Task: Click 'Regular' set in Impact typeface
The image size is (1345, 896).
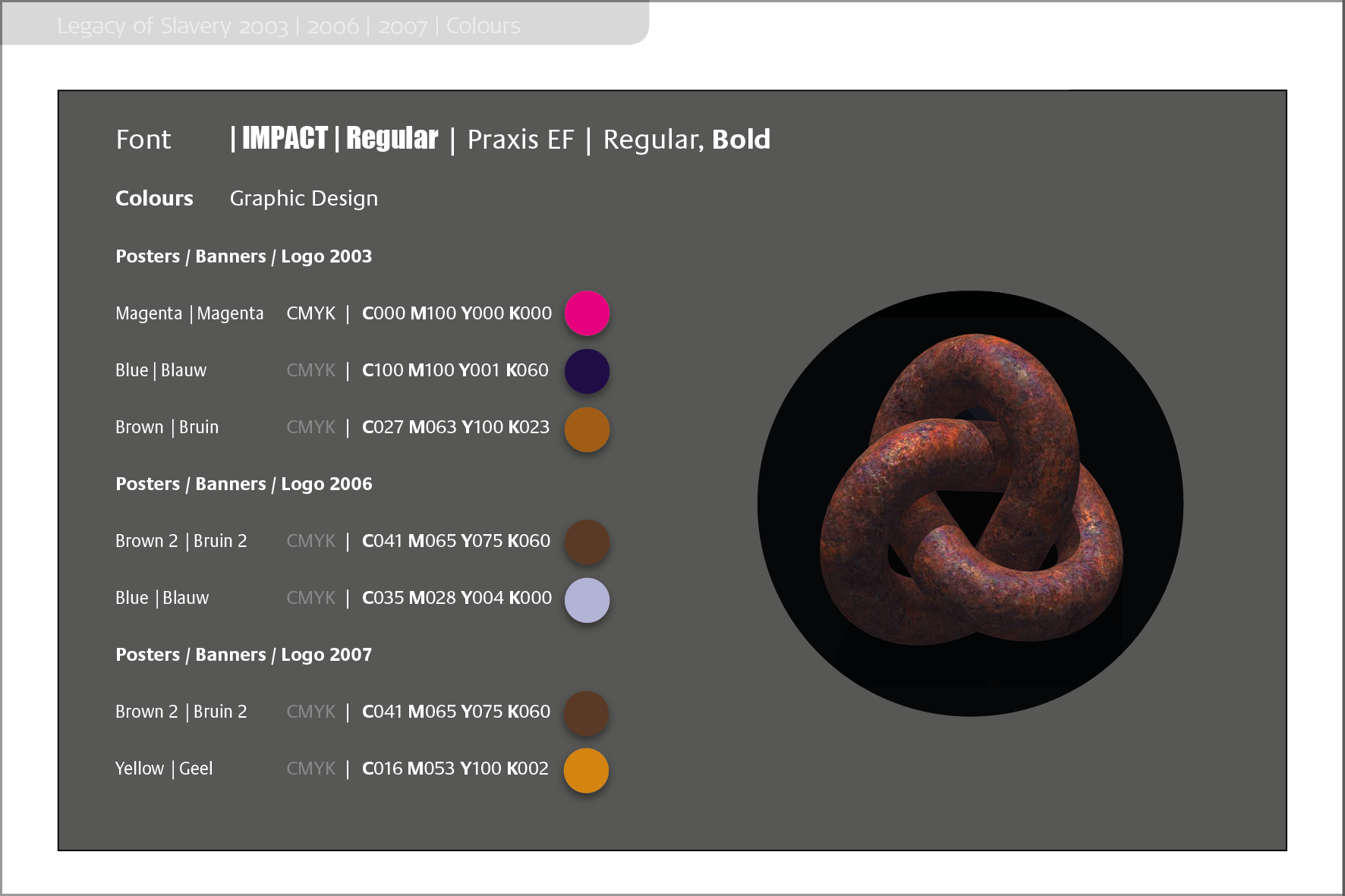Action: 392,139
